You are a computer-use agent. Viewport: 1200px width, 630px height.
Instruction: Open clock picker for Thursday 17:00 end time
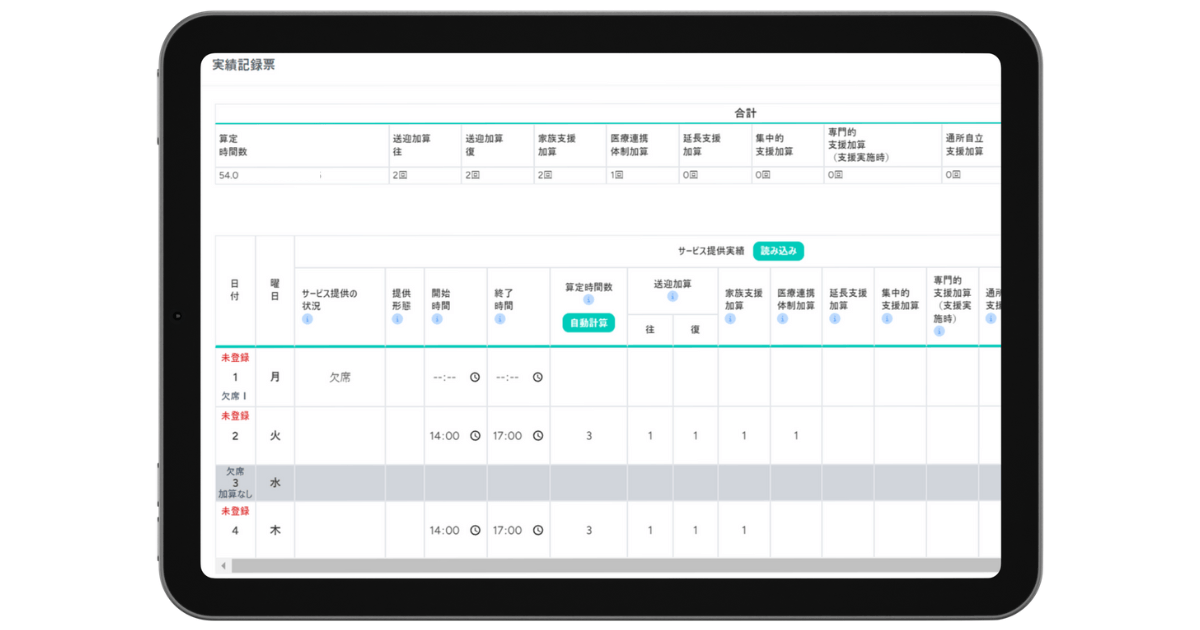point(538,531)
